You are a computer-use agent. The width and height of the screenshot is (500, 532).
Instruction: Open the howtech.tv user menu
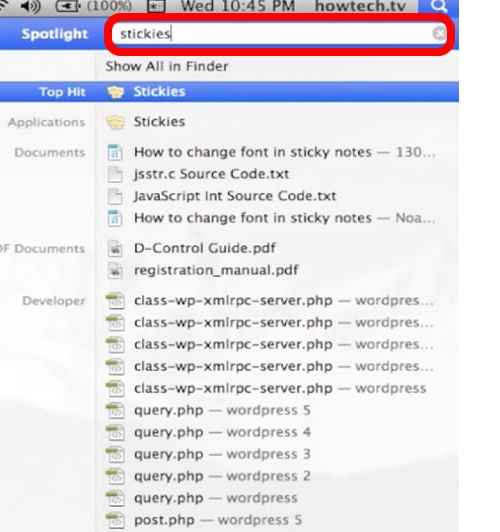pos(360,6)
